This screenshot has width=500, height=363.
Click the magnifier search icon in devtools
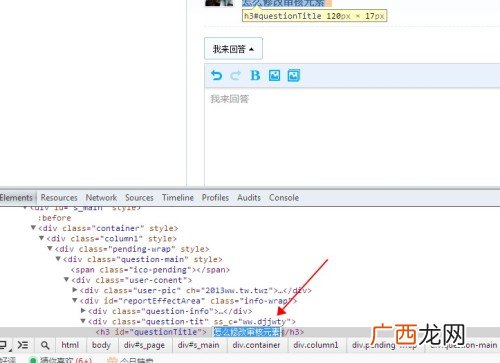(x=45, y=345)
